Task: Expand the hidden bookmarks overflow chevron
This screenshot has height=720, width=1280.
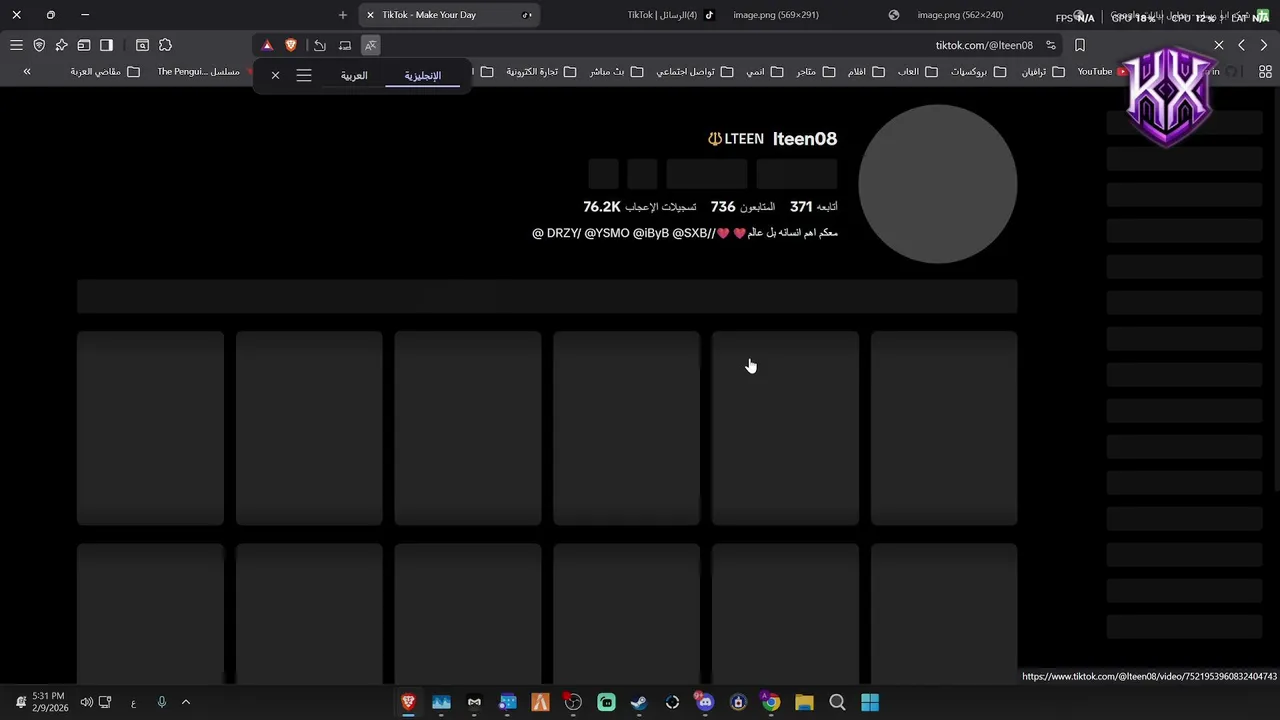Action: [27, 72]
